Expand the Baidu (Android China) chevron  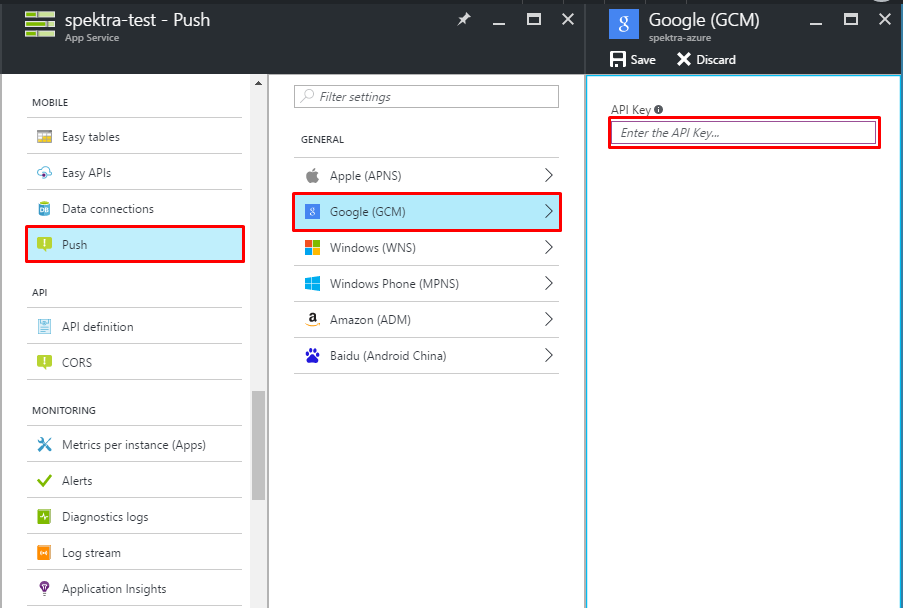(548, 355)
